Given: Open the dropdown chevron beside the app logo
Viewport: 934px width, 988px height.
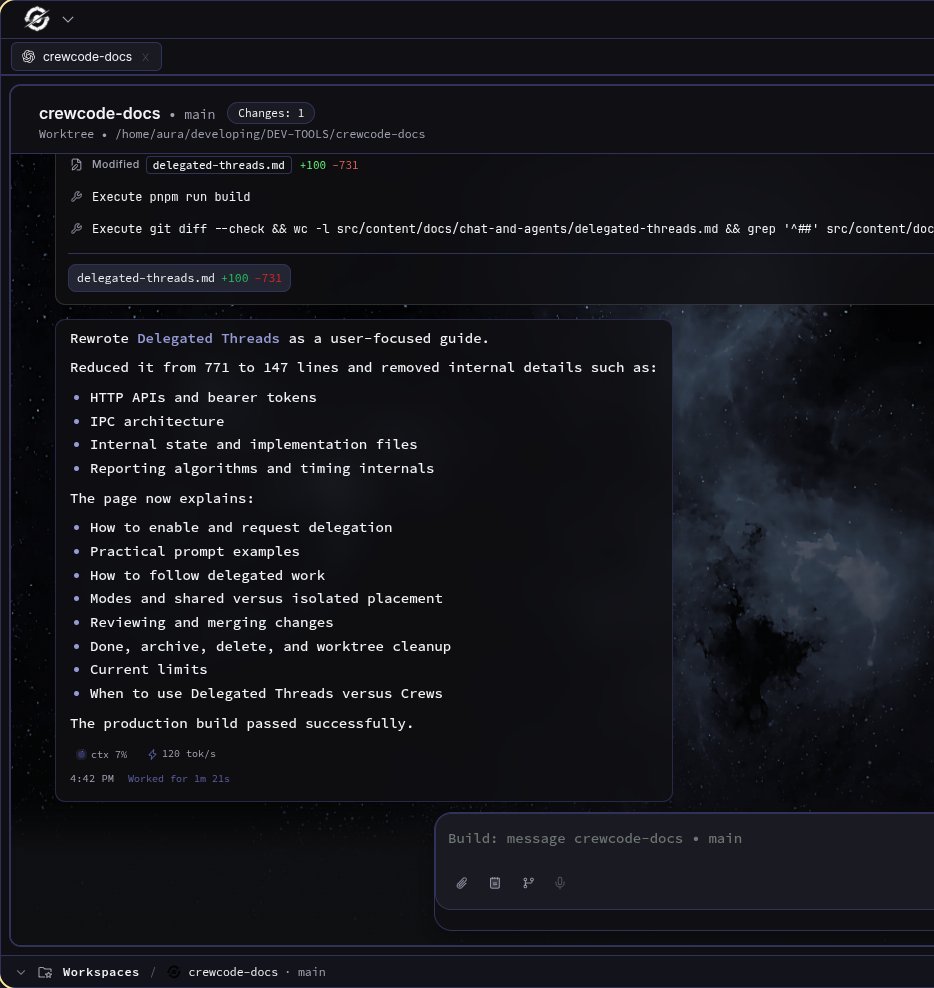Looking at the screenshot, I should pyautogui.click(x=68, y=20).
